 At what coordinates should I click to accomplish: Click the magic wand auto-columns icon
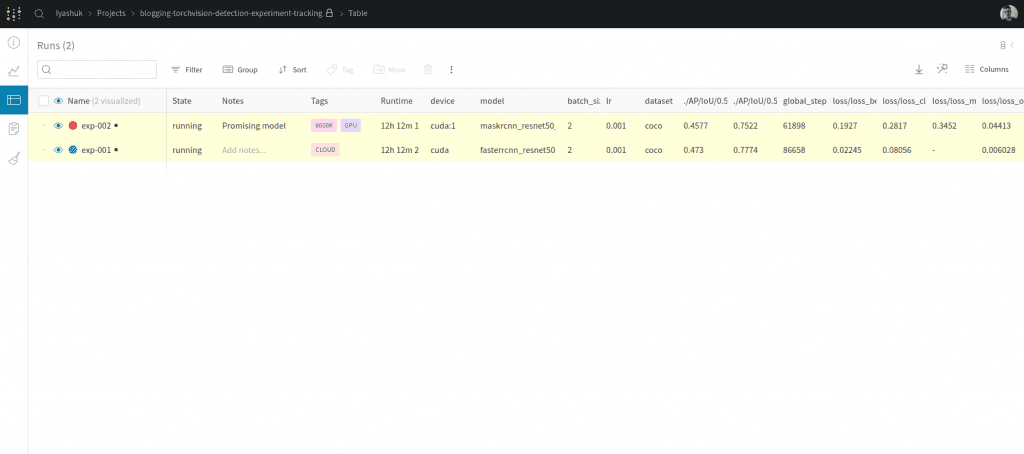point(942,69)
